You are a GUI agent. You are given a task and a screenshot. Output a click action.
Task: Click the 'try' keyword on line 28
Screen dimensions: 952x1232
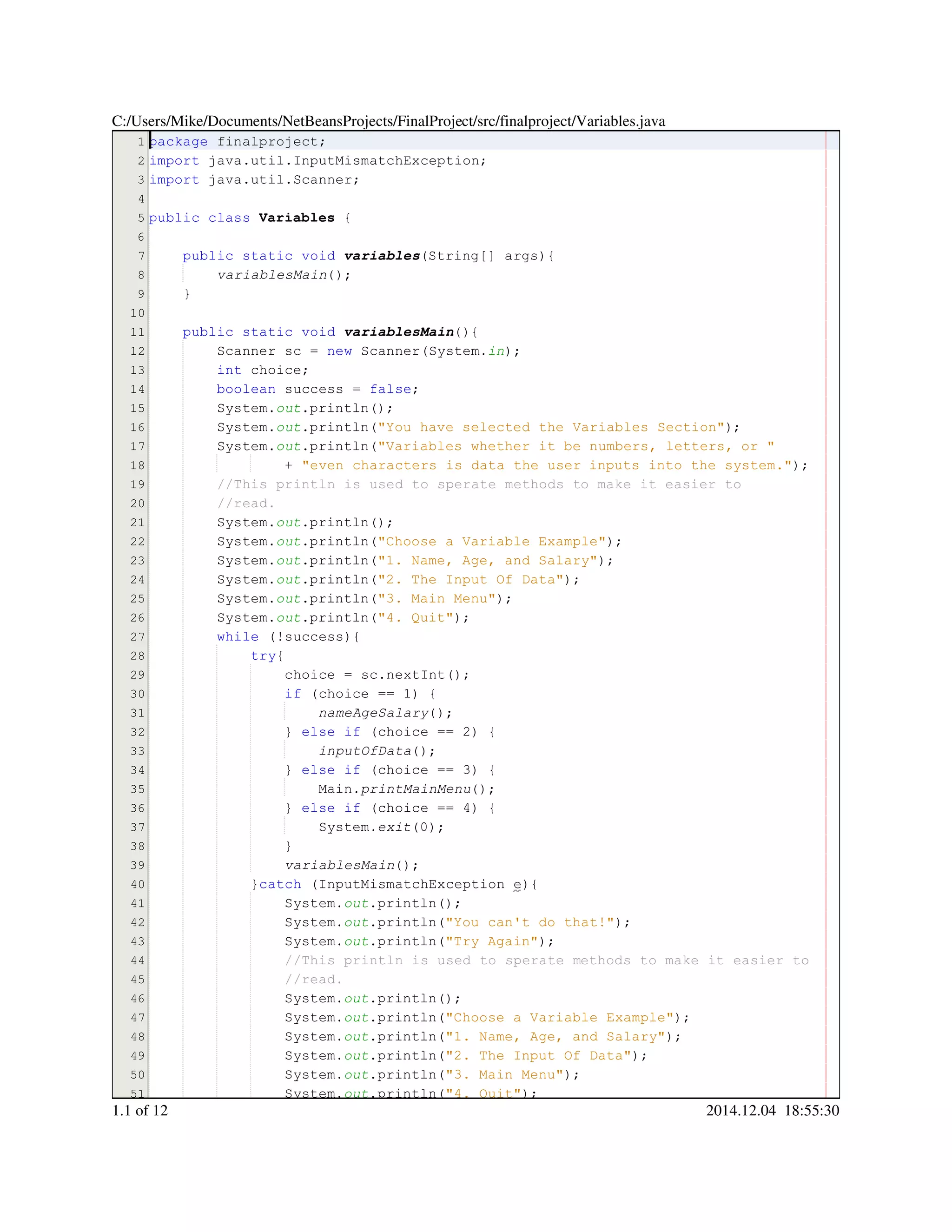(x=264, y=656)
